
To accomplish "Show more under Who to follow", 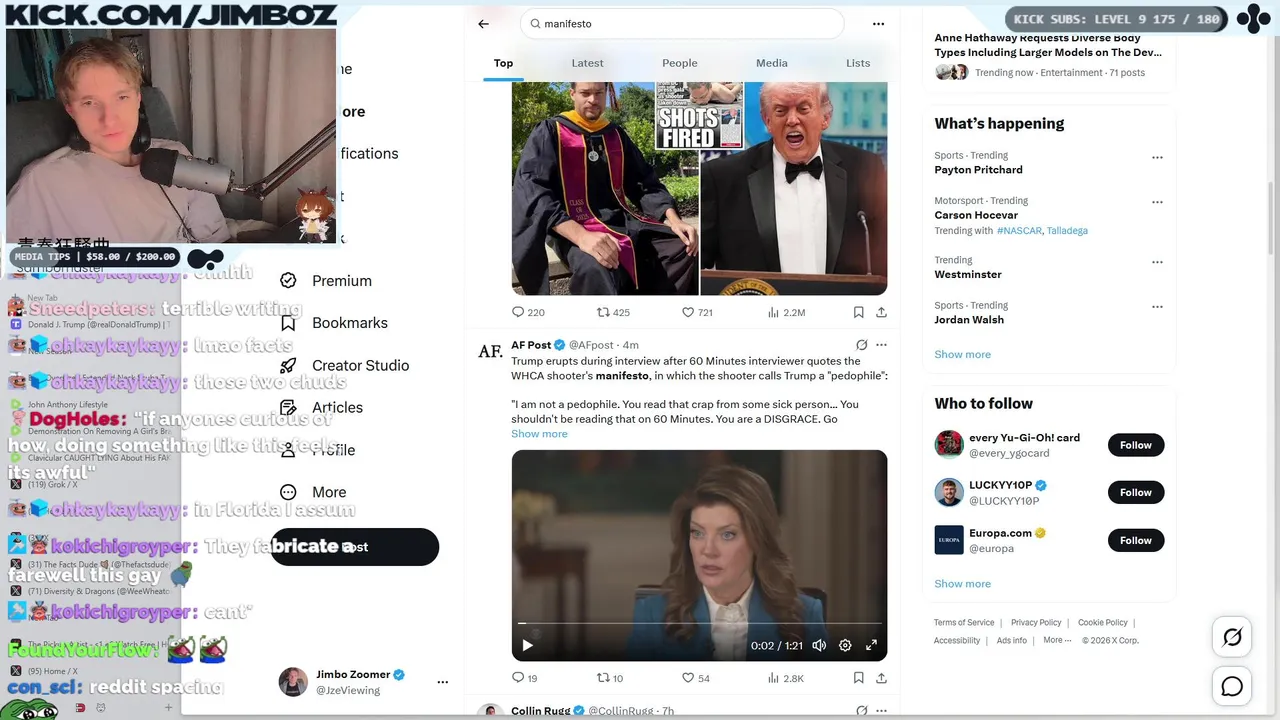I will 962,584.
